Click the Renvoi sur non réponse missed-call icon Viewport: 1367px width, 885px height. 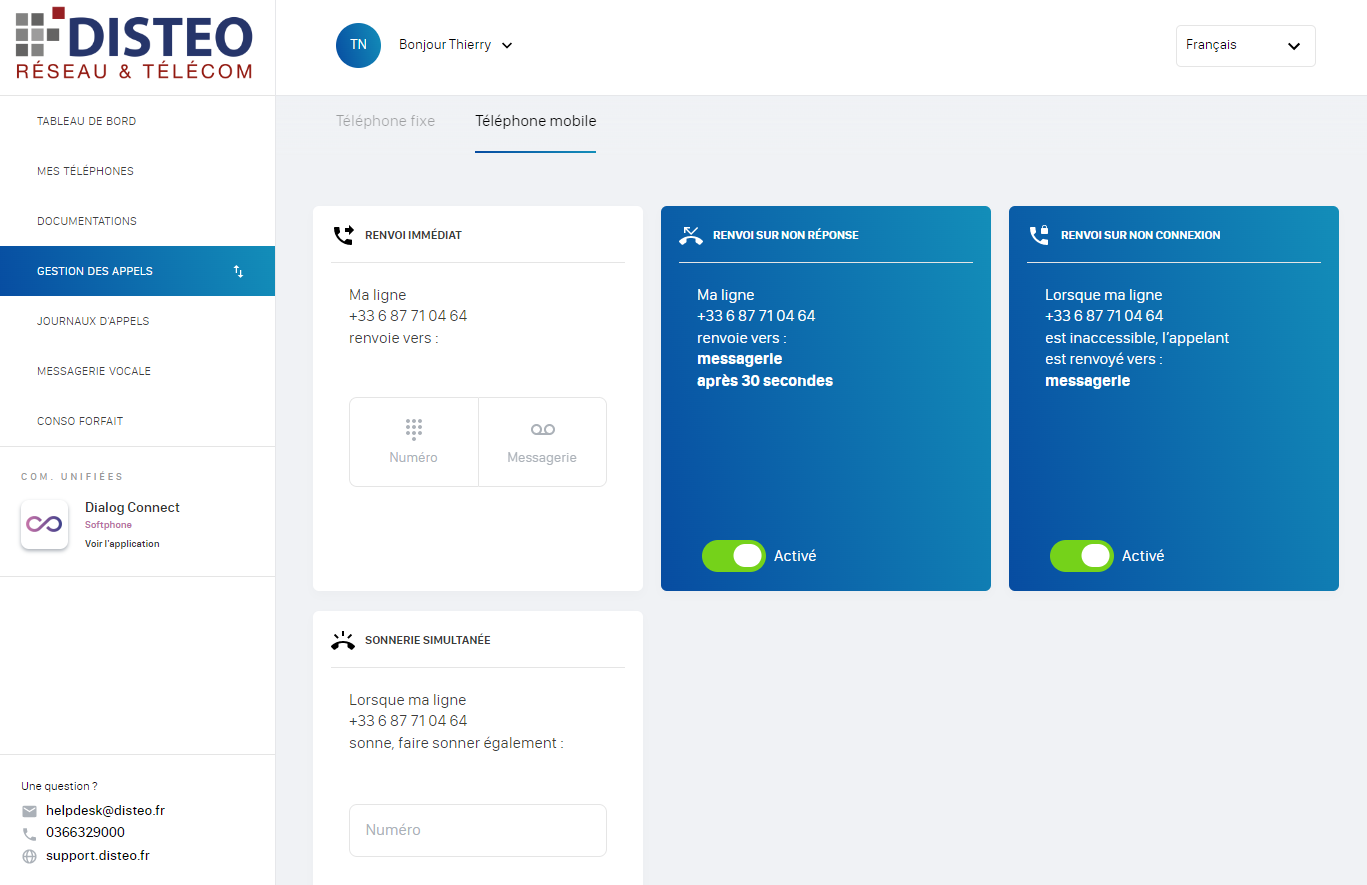691,235
